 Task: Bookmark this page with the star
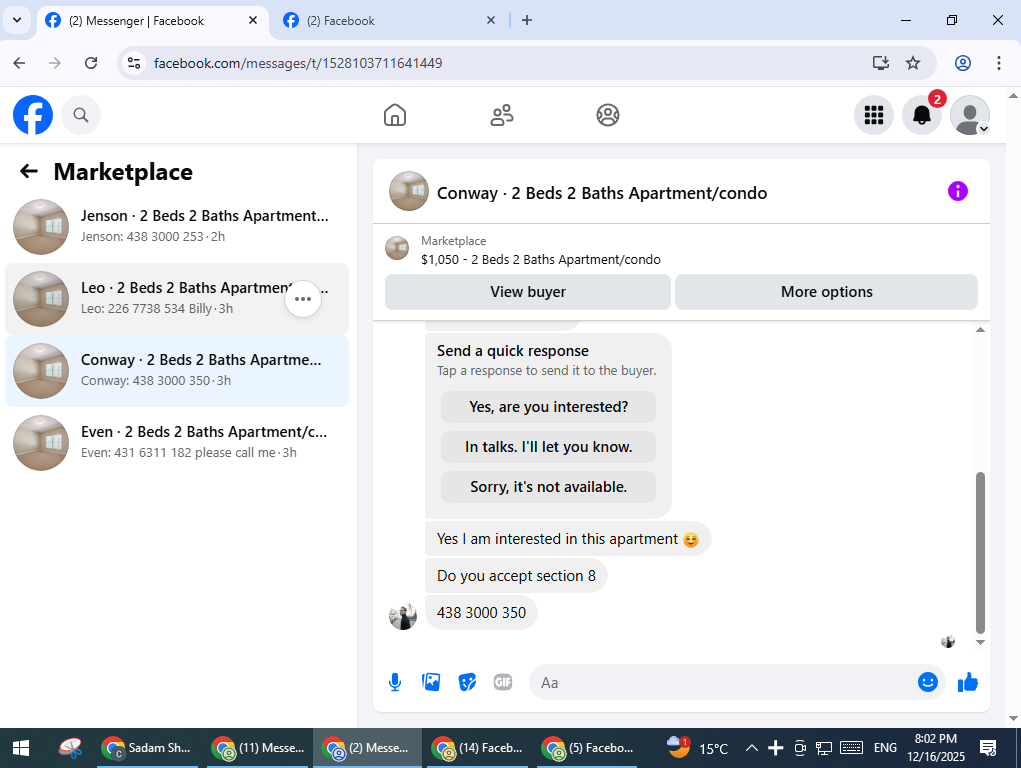(913, 63)
